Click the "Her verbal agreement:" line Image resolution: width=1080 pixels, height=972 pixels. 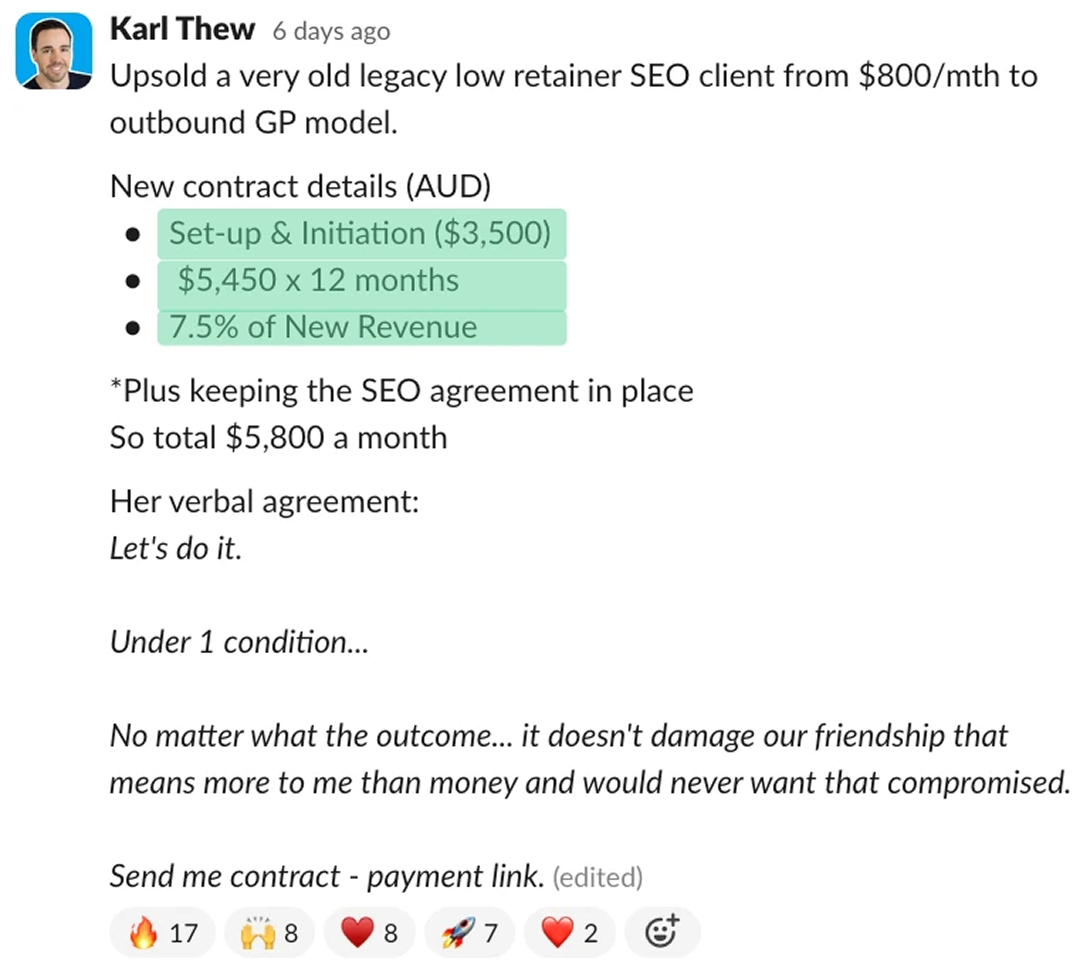(x=264, y=501)
